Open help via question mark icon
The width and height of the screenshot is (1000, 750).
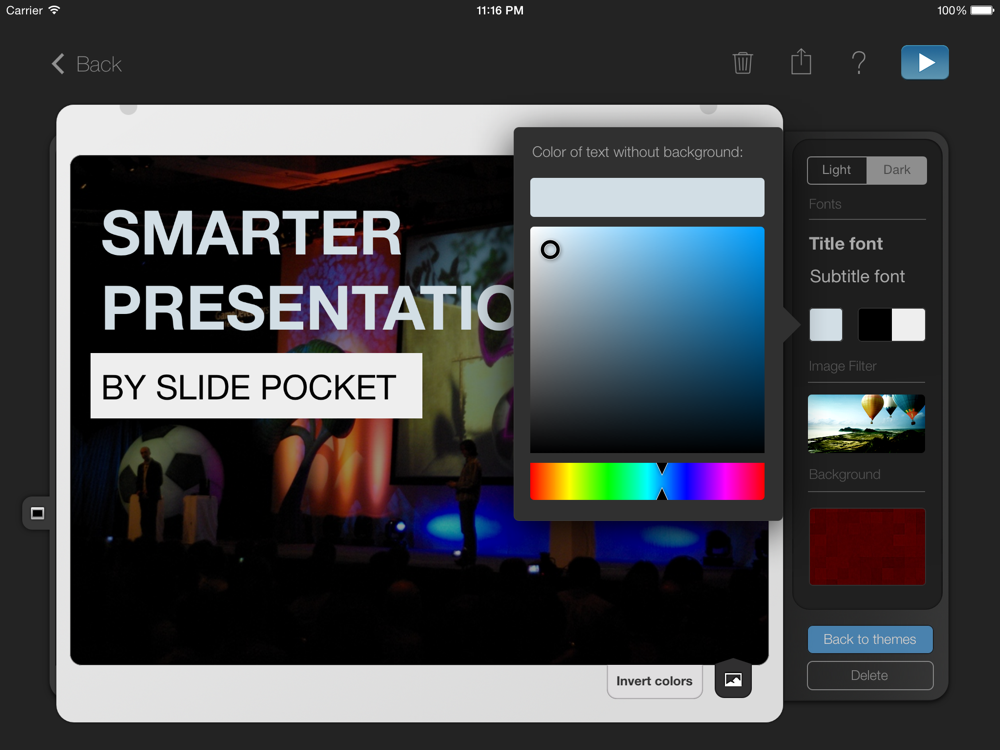(859, 62)
